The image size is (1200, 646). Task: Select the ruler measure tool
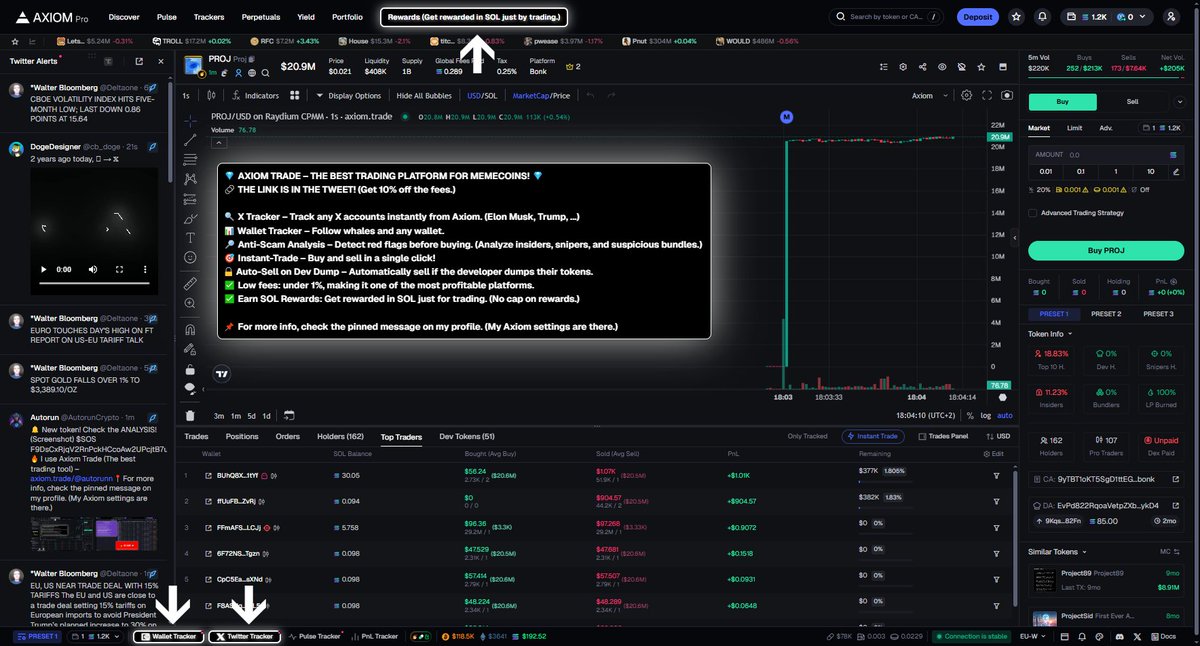(190, 284)
